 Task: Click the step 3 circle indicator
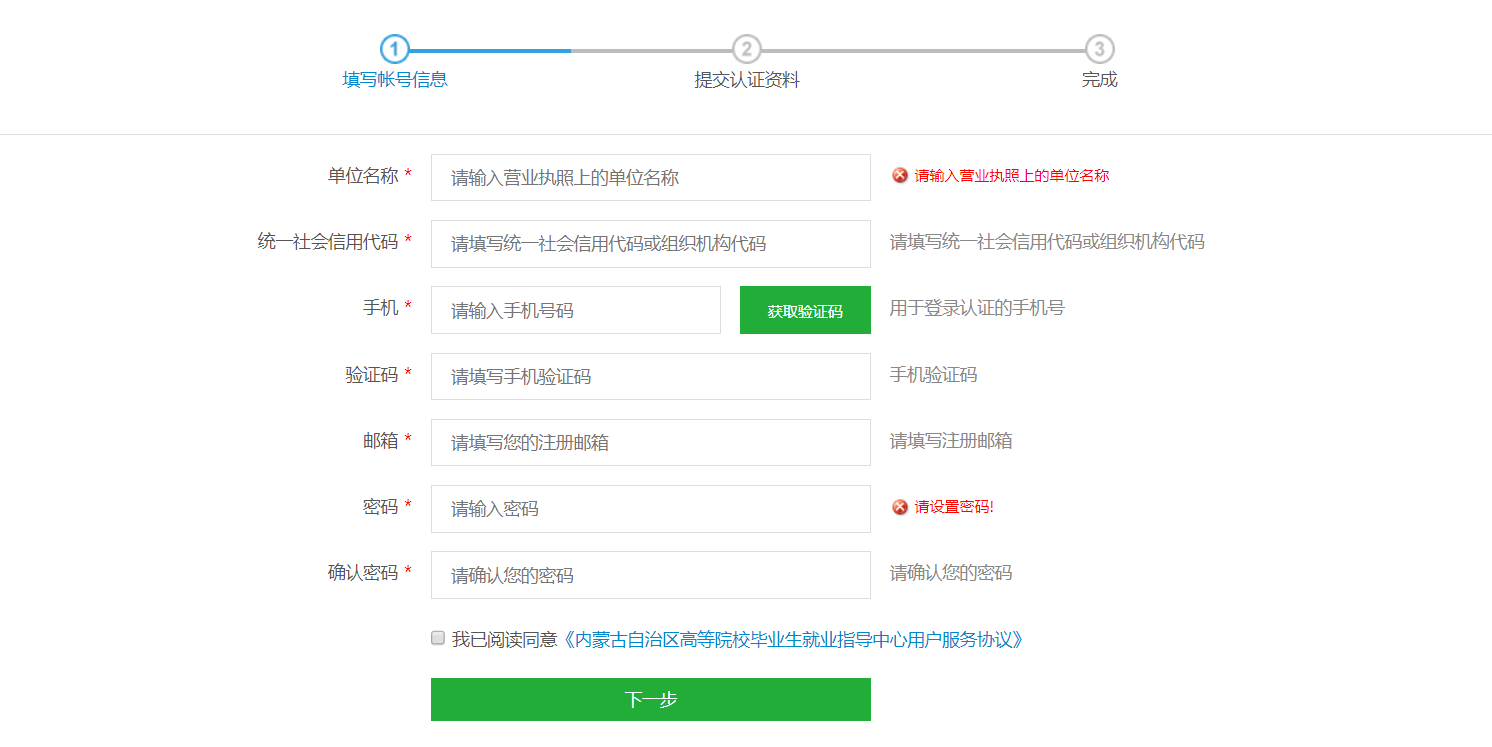tap(1099, 49)
